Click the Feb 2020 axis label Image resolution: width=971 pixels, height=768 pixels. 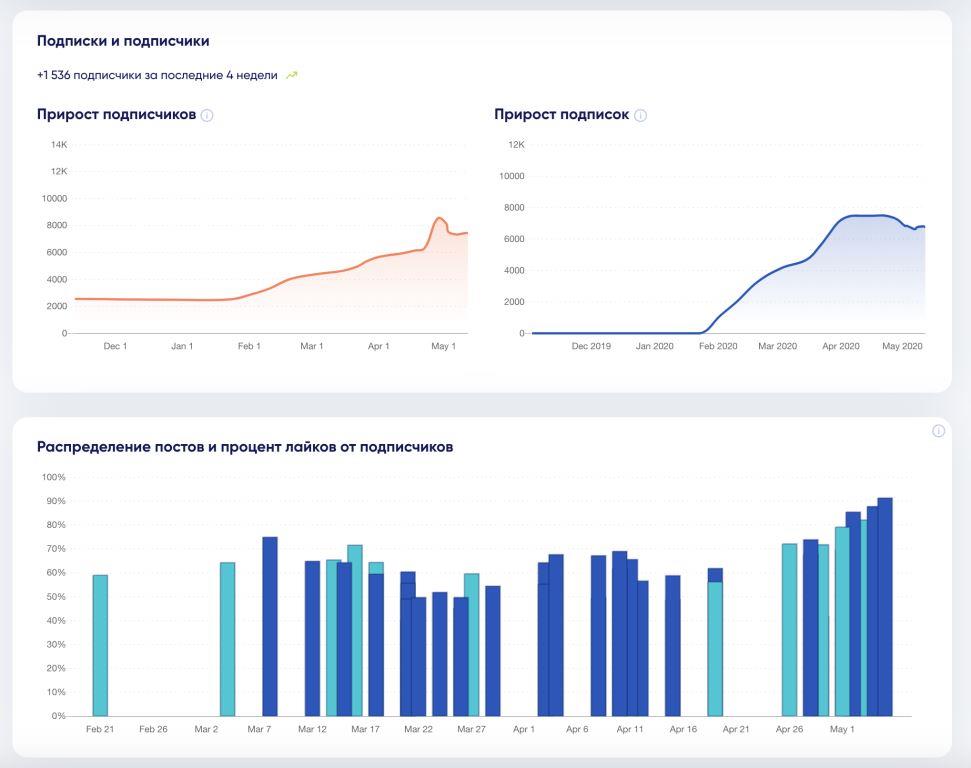tap(718, 346)
